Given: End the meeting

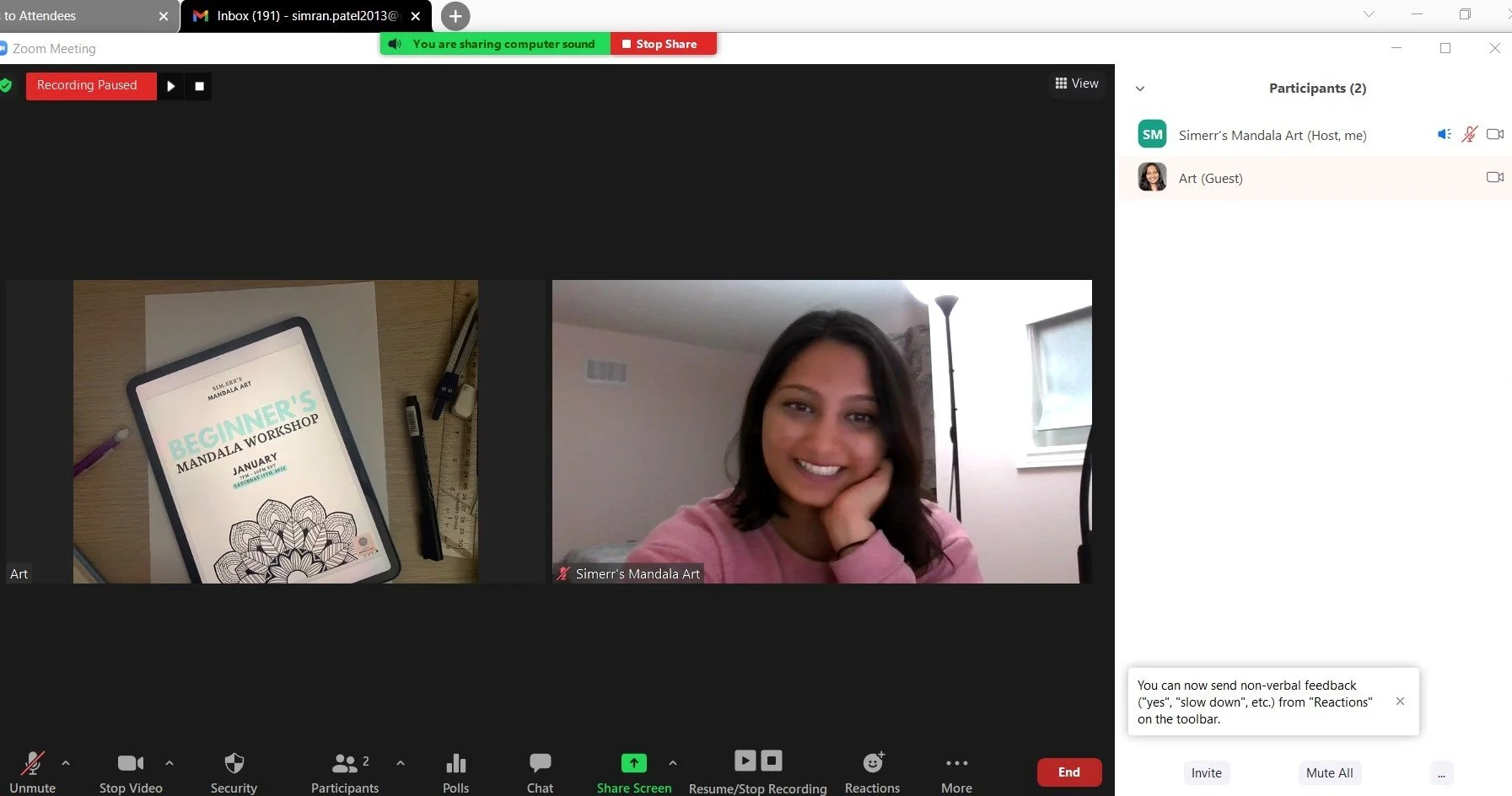Looking at the screenshot, I should pos(1069,772).
